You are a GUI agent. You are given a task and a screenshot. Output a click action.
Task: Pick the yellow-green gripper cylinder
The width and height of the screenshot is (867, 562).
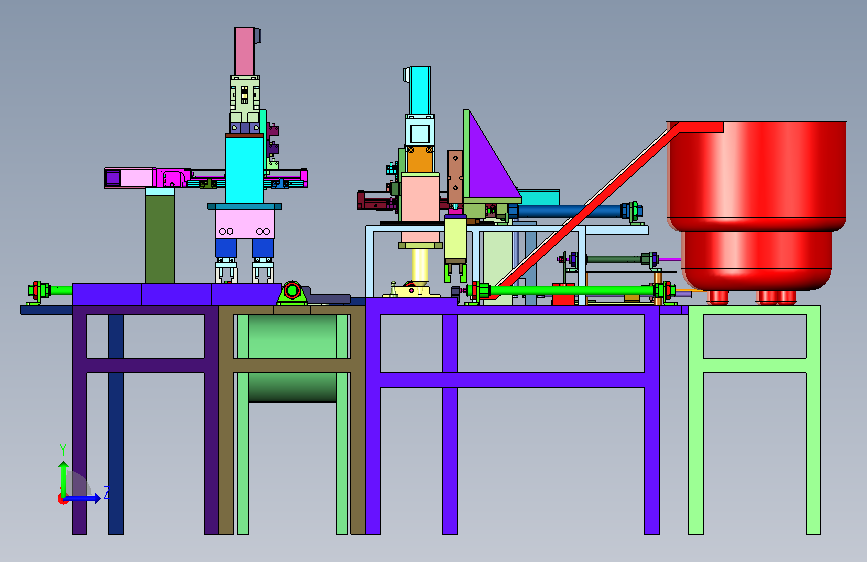tap(455, 240)
